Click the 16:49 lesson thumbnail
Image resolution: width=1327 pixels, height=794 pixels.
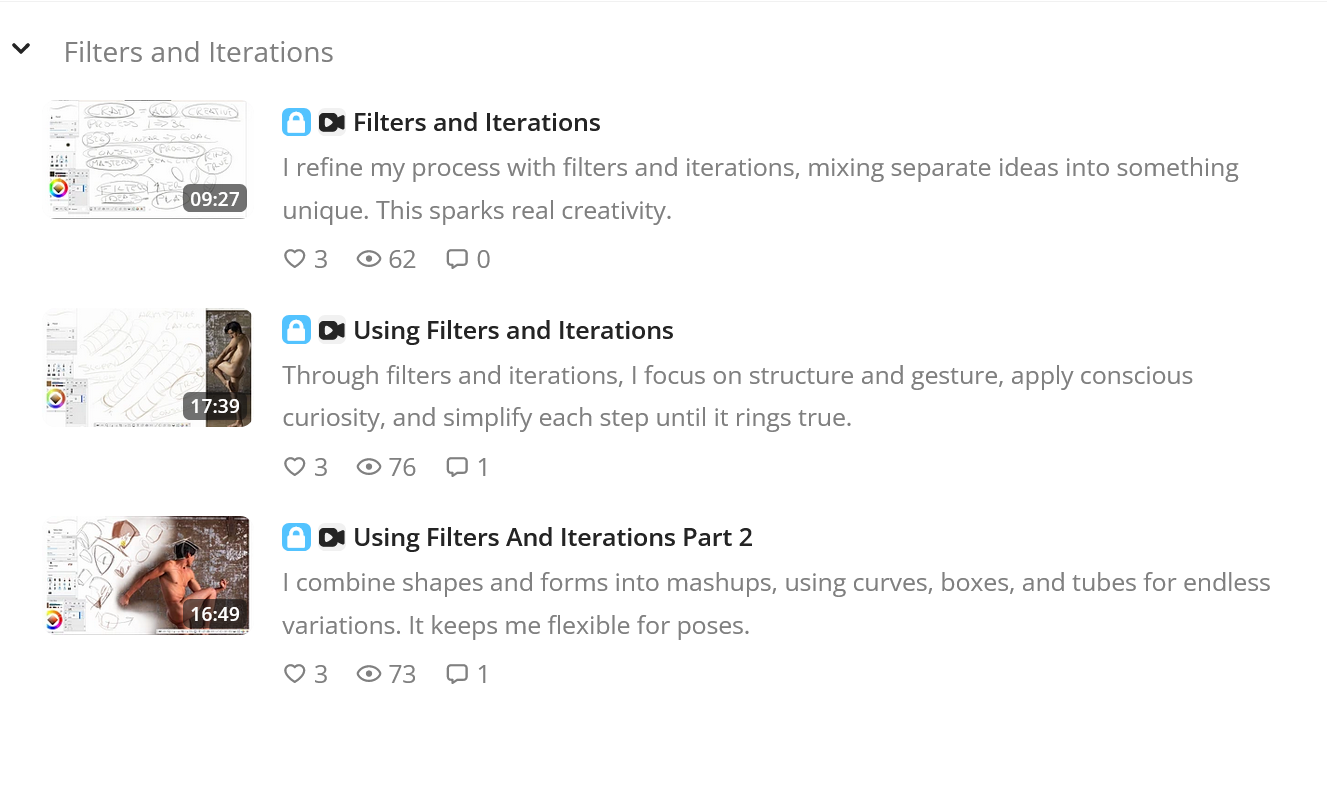(148, 575)
